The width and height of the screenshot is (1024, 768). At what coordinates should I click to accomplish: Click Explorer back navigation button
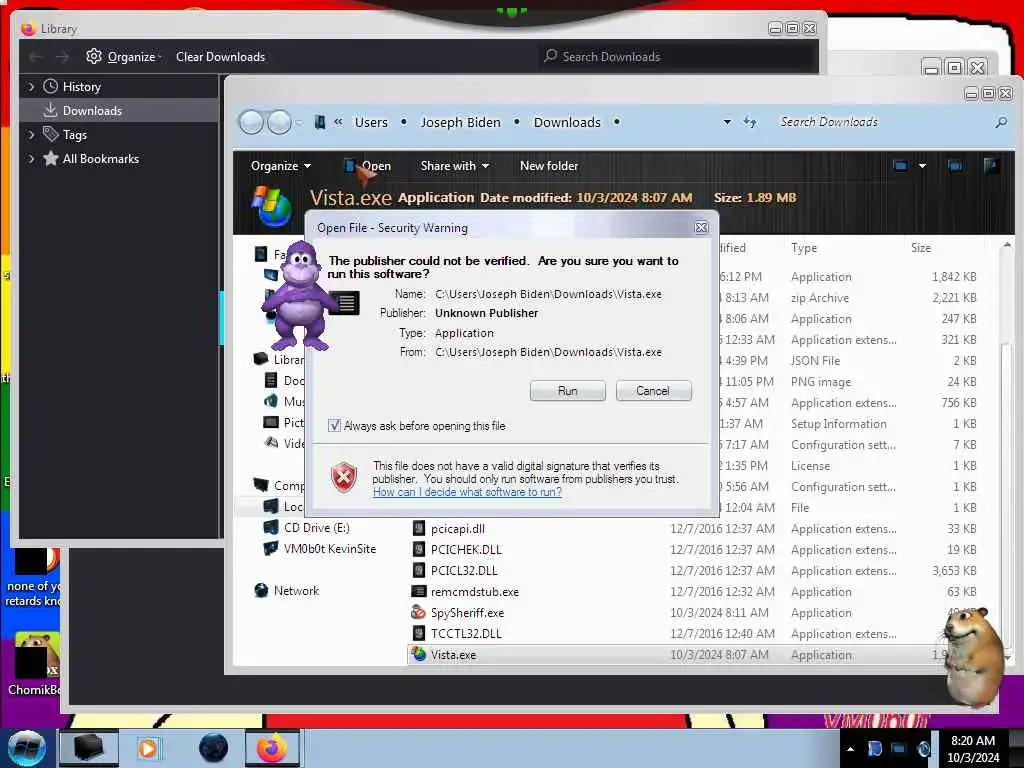pyautogui.click(x=251, y=122)
